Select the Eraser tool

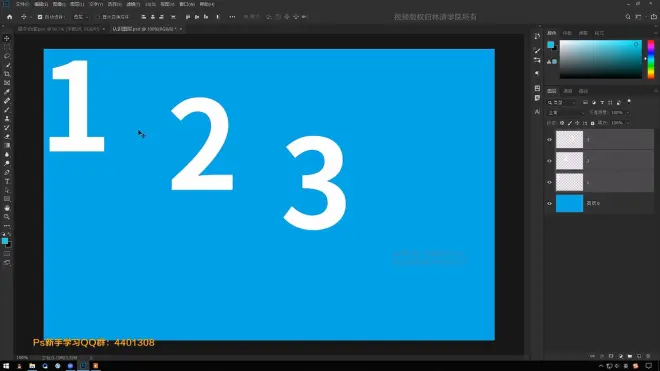[x=7, y=136]
